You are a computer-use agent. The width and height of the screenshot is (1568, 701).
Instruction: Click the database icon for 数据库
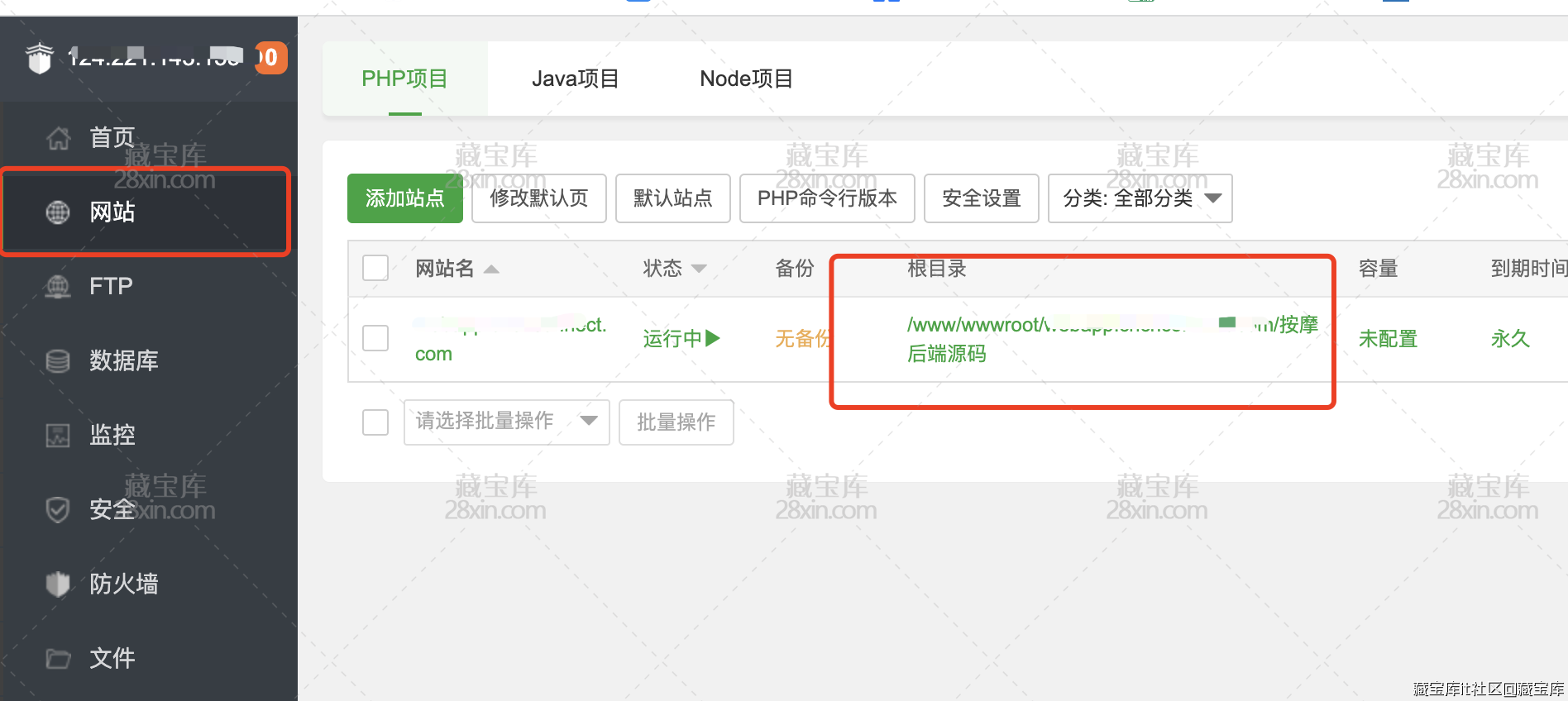point(58,361)
